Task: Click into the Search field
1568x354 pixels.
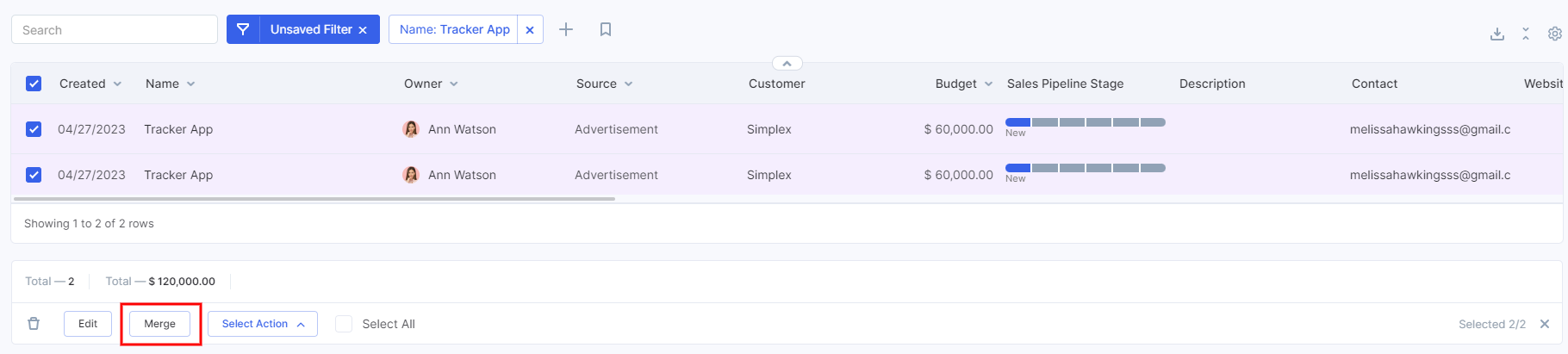Action: (x=115, y=29)
